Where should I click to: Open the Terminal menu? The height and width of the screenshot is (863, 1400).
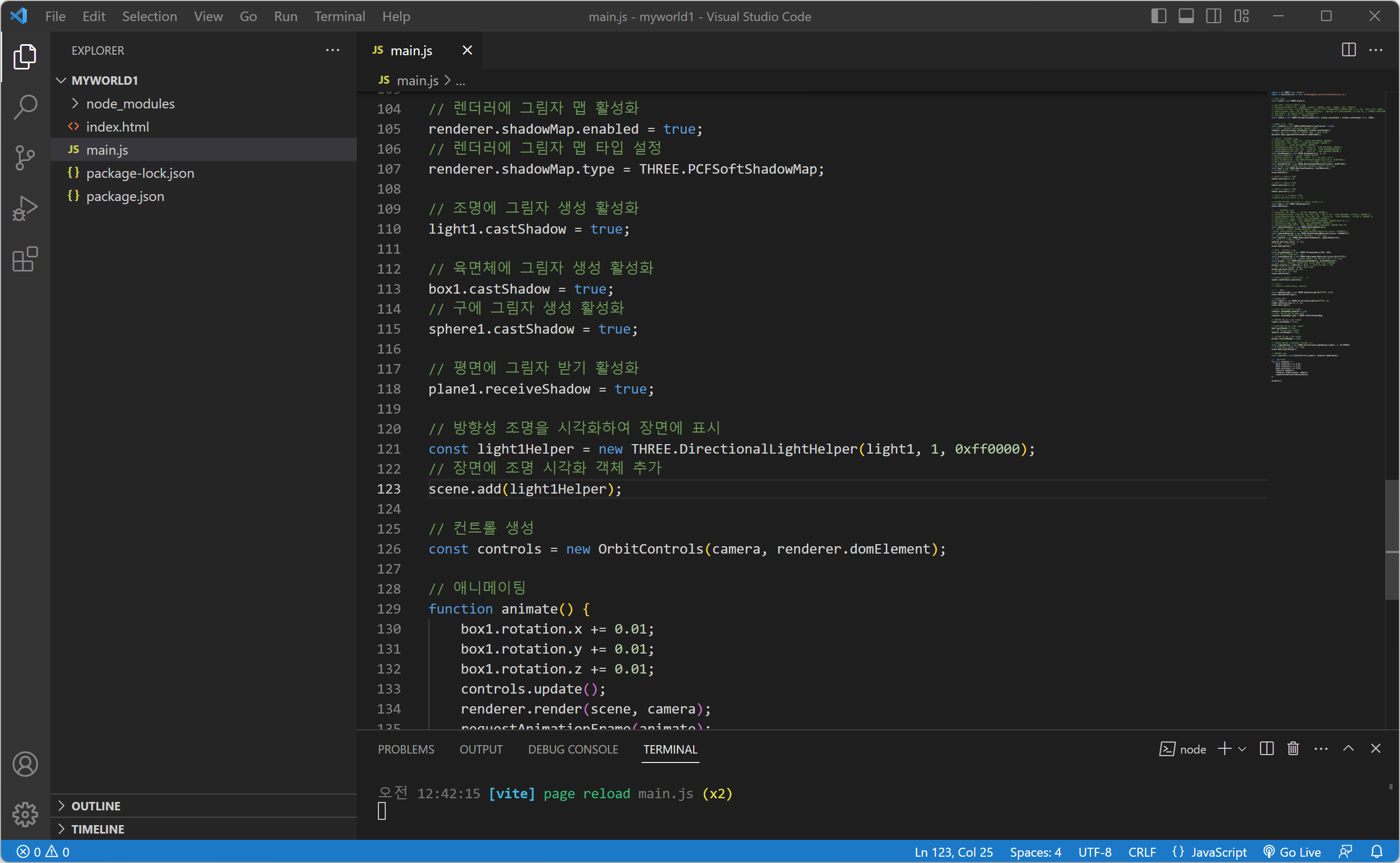tap(339, 16)
